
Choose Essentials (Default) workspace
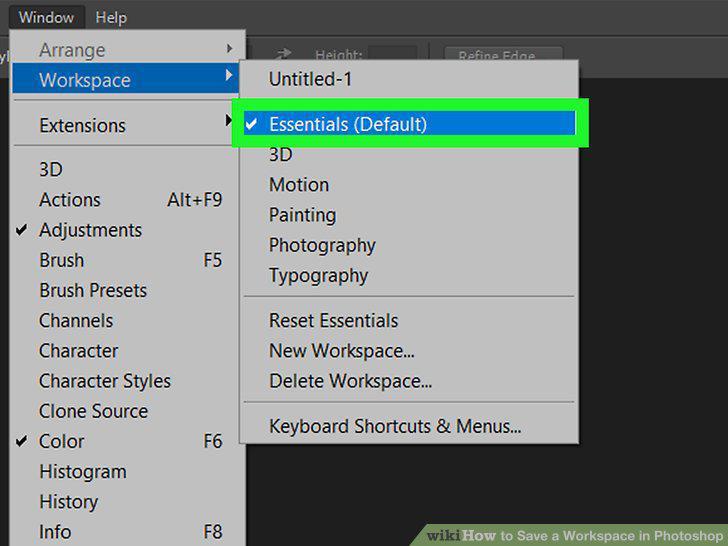point(409,124)
